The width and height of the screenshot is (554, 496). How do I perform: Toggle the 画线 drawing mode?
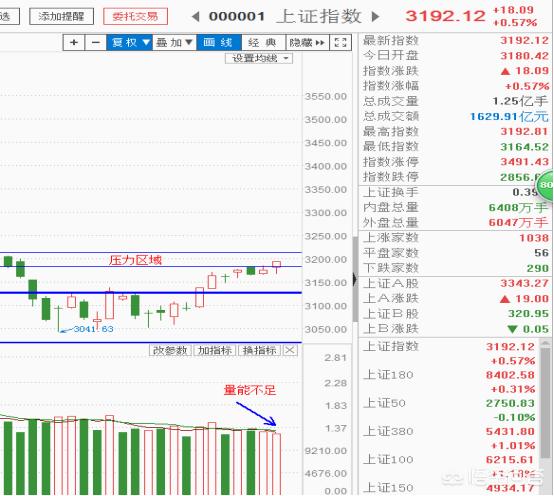pos(219,43)
